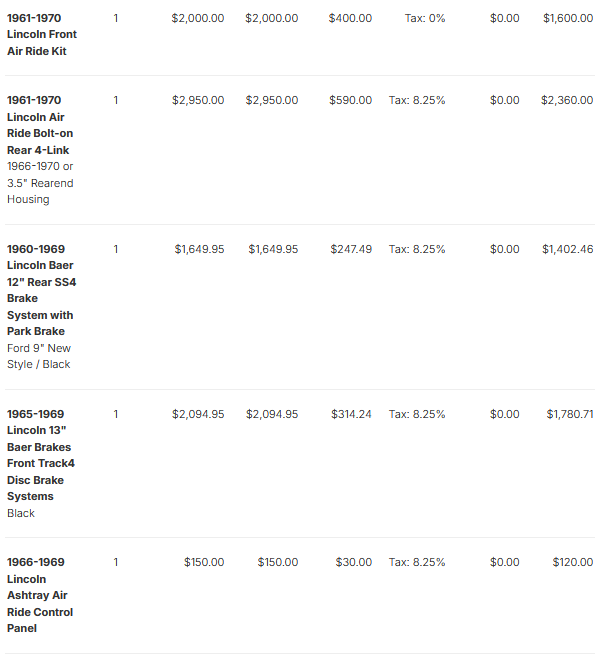Open Lincoln Air Ride Bolt-on Rear 4-Link item
This screenshot has width=604, height=659.
coord(40,125)
